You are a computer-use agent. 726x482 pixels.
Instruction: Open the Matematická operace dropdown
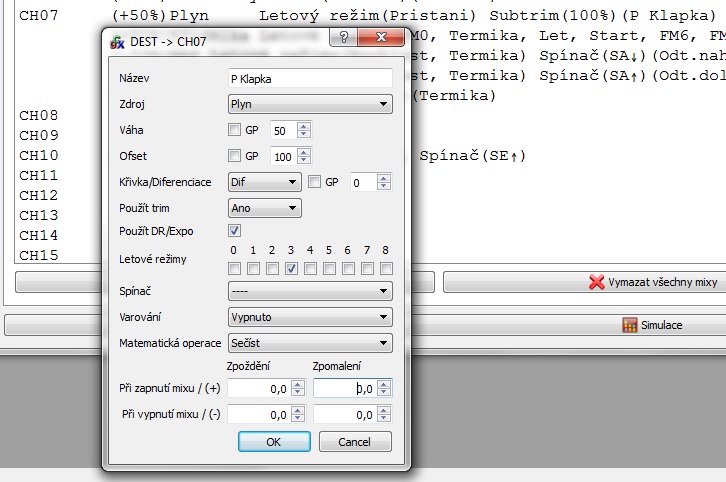(309, 343)
